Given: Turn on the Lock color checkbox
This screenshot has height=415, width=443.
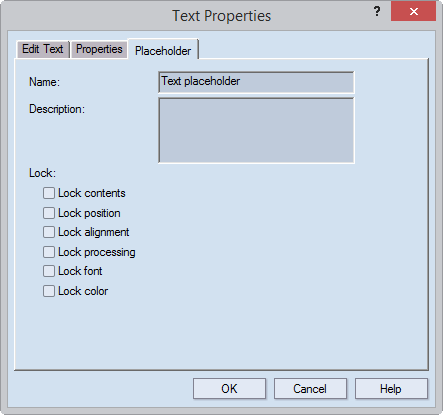Looking at the screenshot, I should coord(49,291).
